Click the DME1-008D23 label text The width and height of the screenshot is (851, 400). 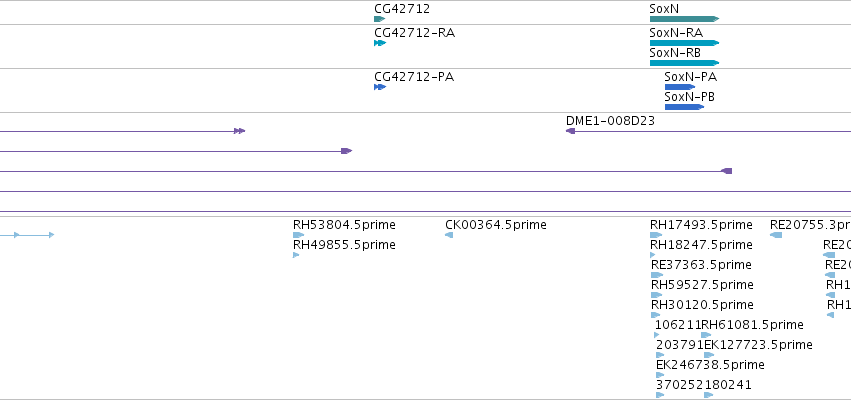610,120
